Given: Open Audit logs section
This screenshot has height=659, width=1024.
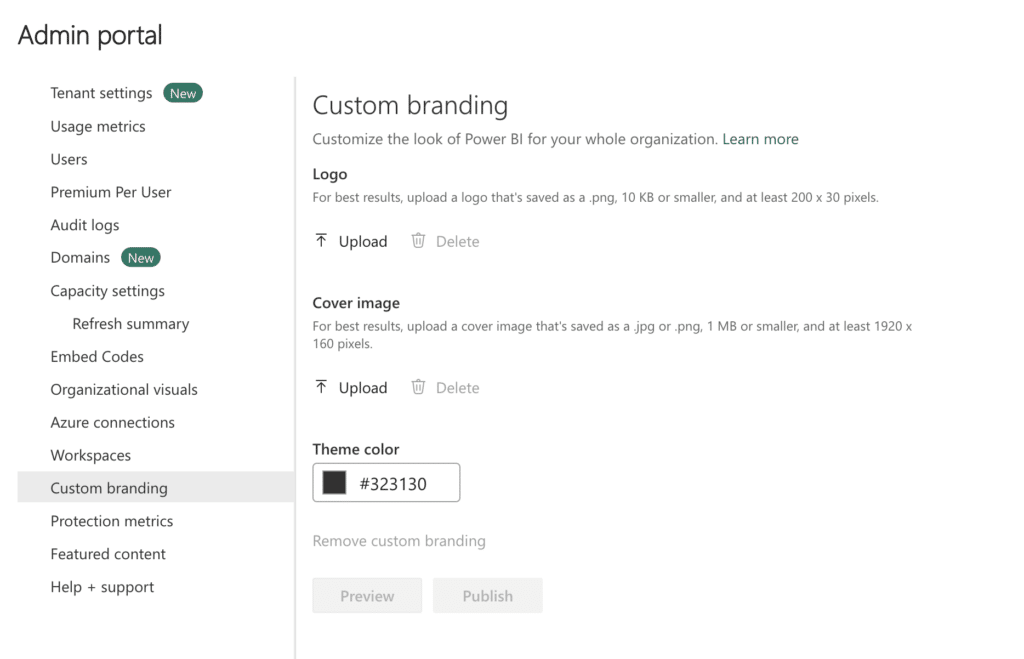Looking at the screenshot, I should [85, 225].
